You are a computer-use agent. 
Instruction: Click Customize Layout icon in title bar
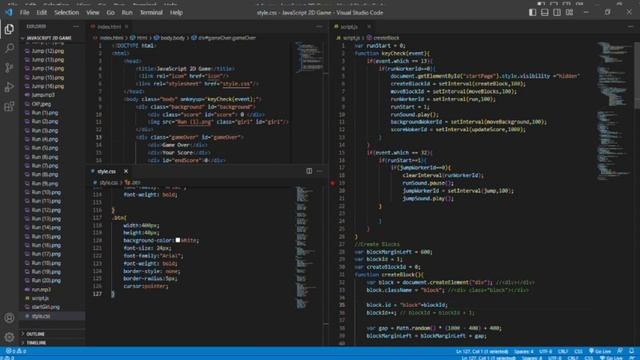pos(569,12)
